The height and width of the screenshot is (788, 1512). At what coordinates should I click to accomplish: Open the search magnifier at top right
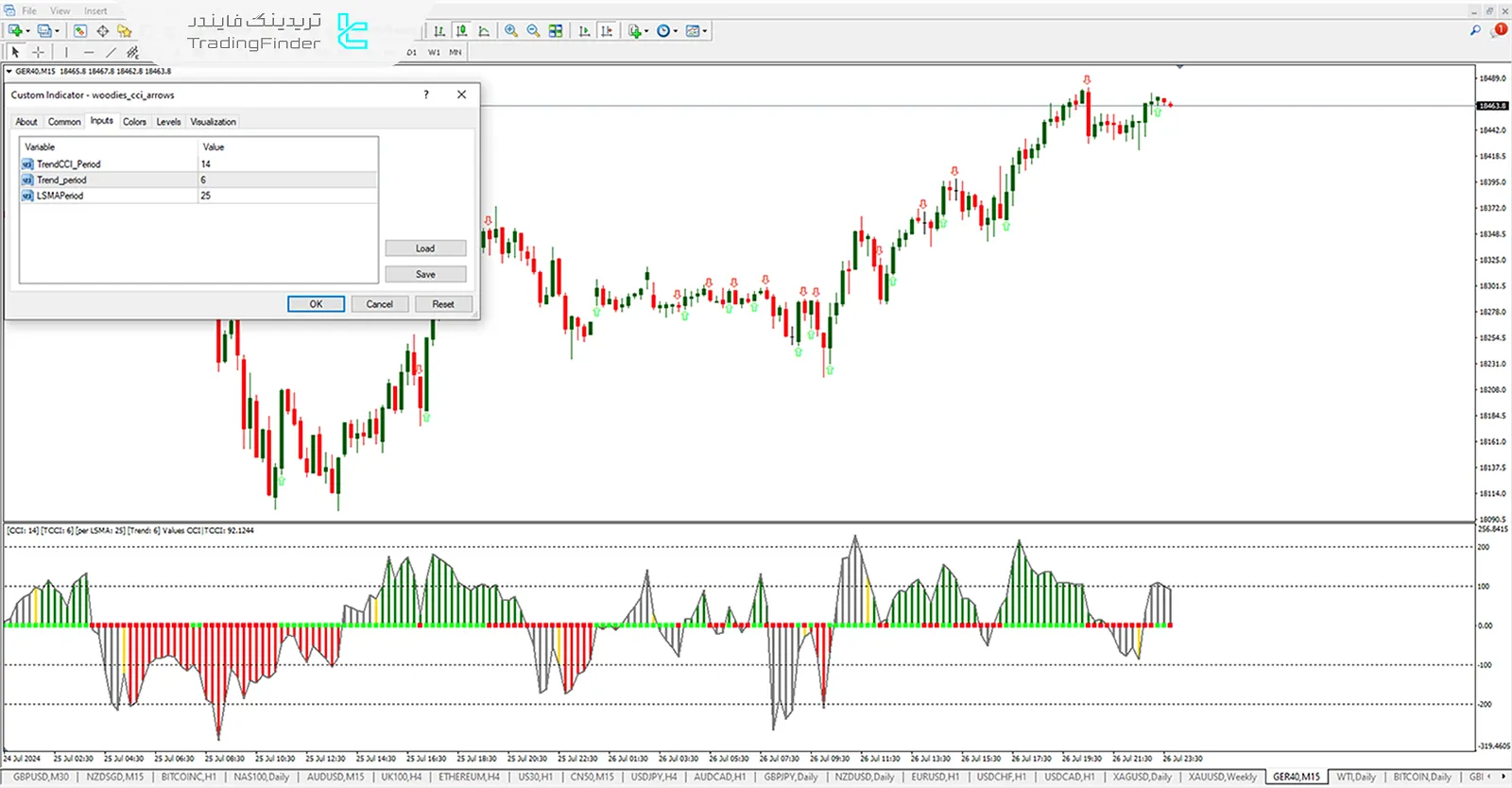click(x=1475, y=31)
